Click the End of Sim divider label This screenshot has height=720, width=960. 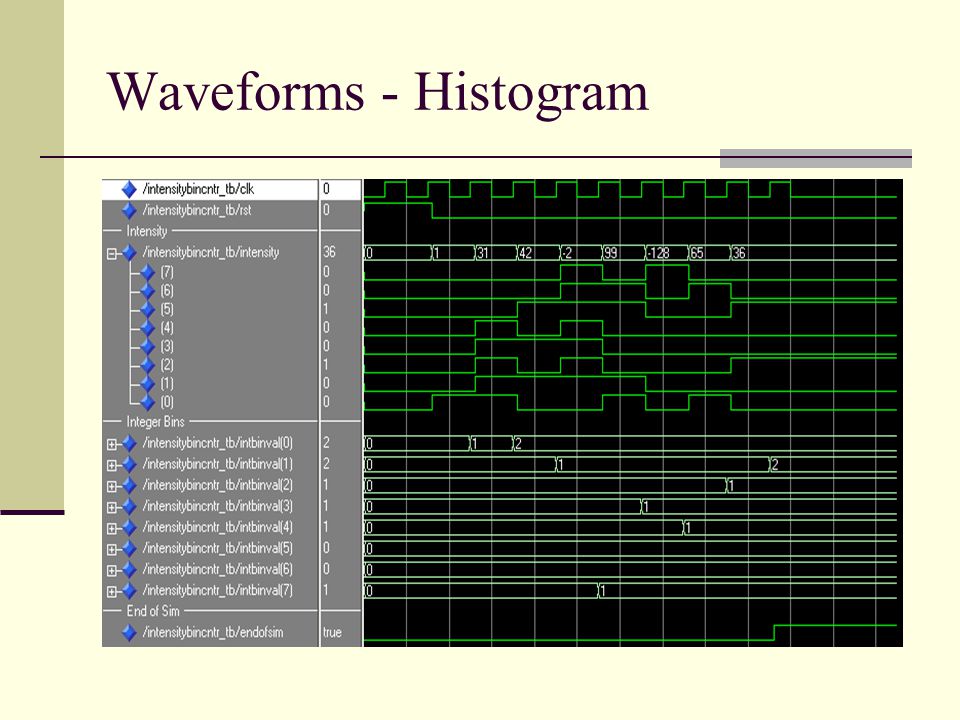(x=153, y=611)
